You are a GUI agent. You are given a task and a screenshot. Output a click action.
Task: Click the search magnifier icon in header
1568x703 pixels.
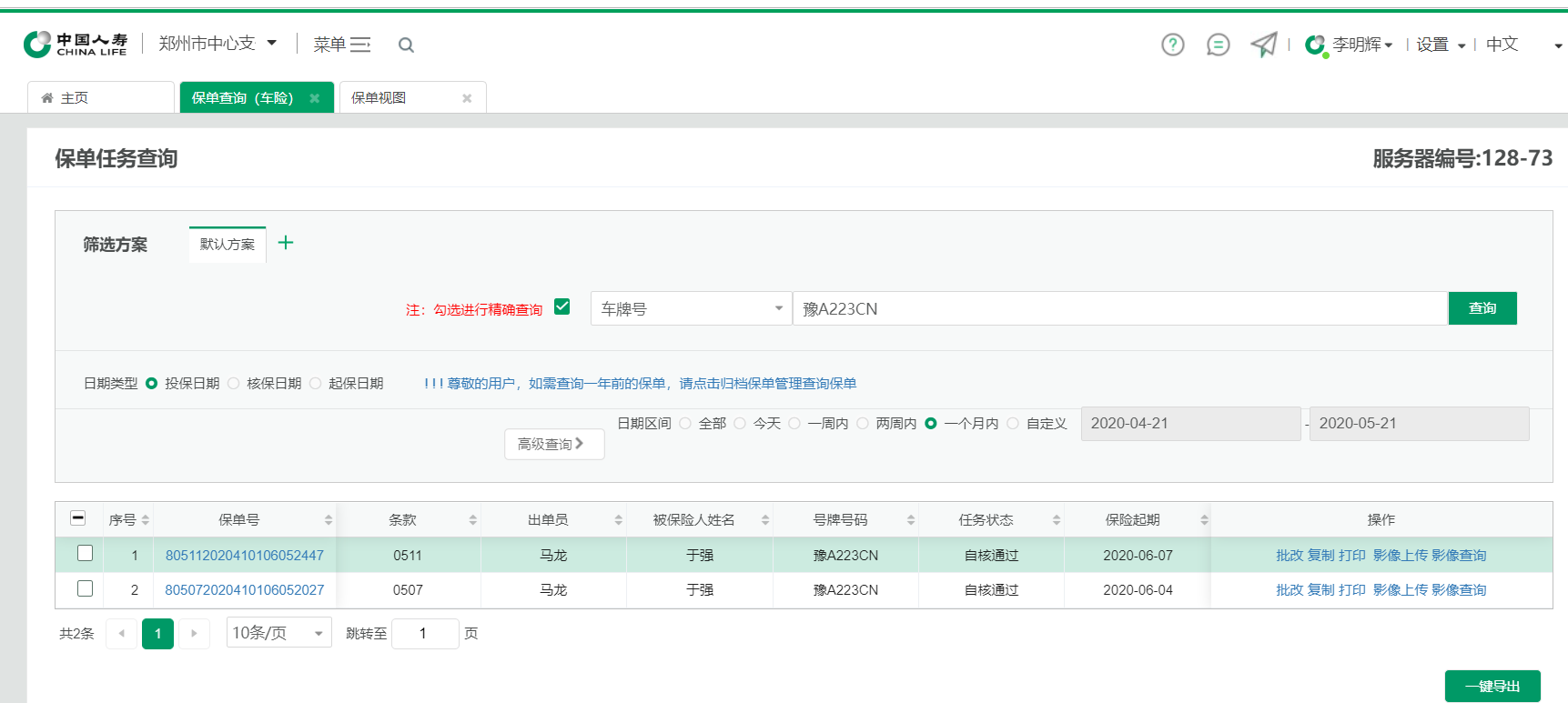click(406, 45)
